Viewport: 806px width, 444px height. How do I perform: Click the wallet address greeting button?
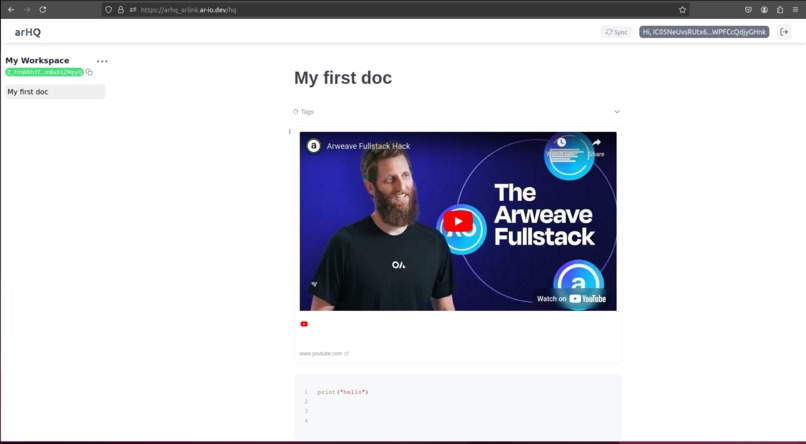pyautogui.click(x=704, y=32)
